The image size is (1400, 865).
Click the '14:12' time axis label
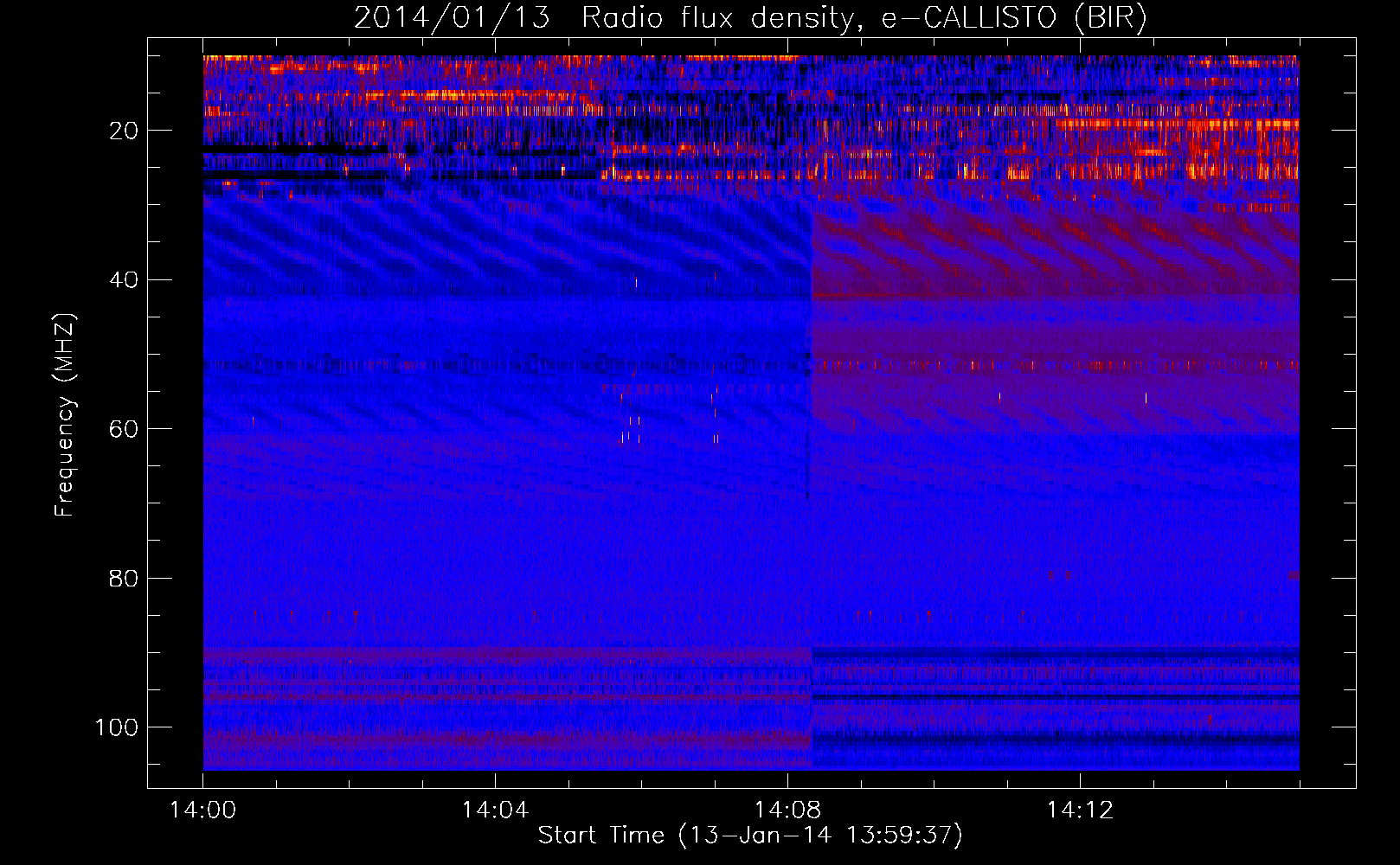(x=1080, y=811)
